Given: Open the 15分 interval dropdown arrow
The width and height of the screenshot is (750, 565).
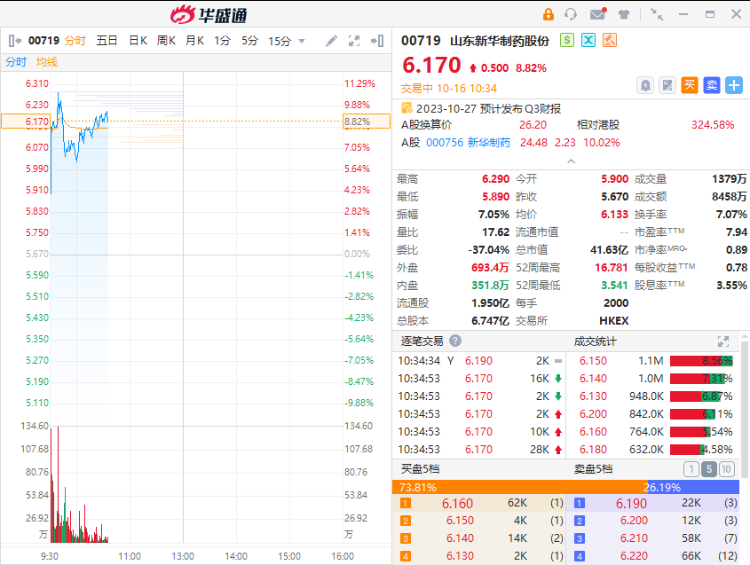Looking at the screenshot, I should point(301,41).
